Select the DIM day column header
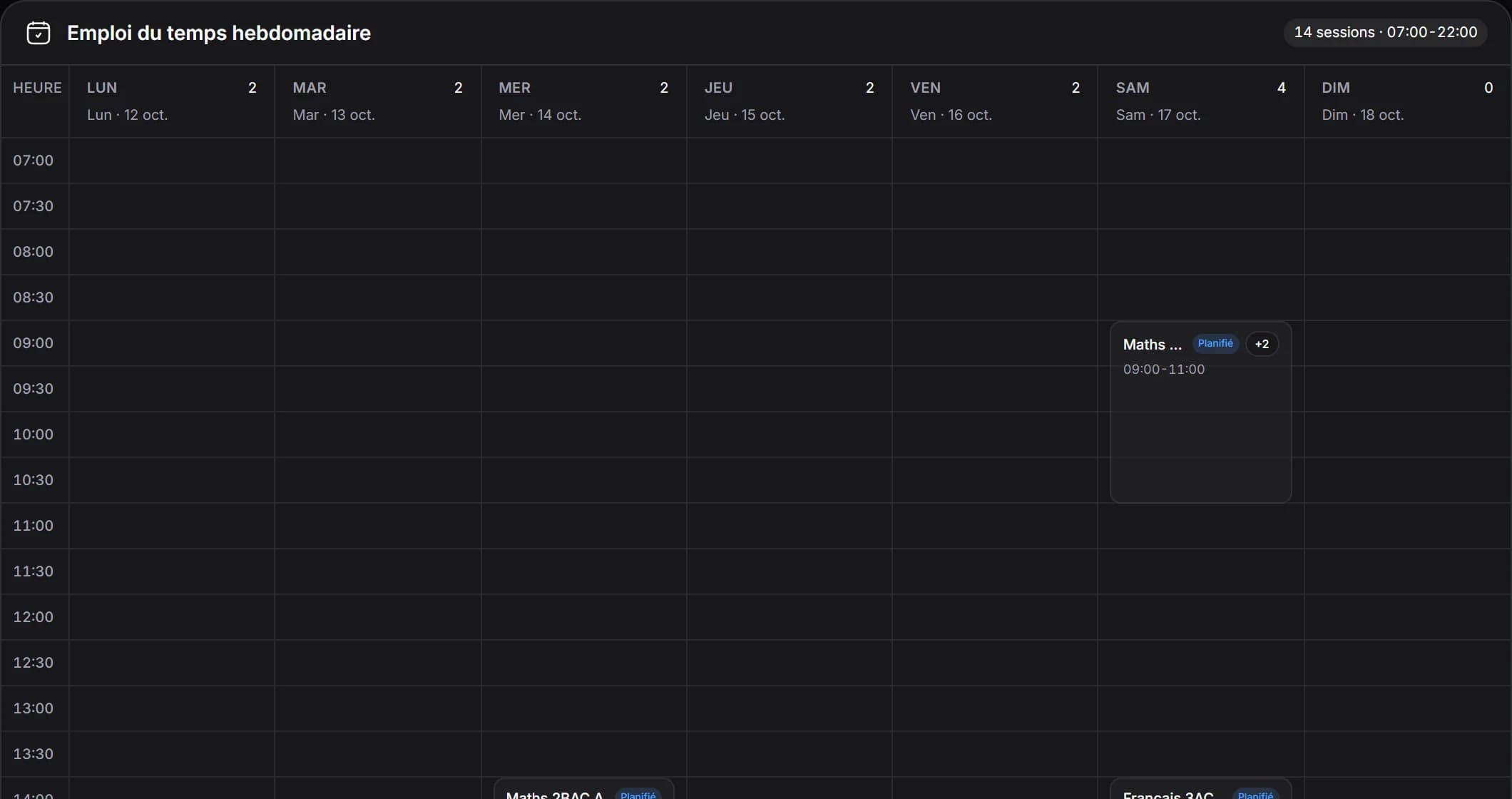Screen dimensions: 1512x799 tap(1408, 101)
